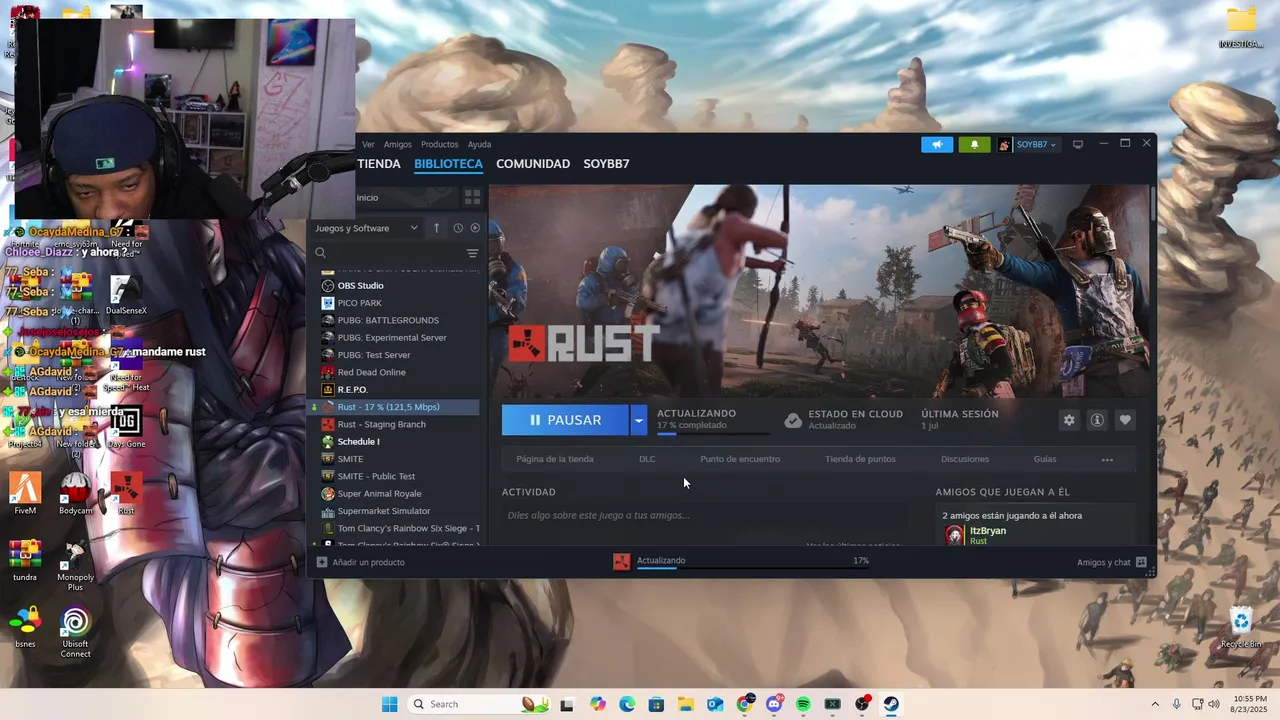Viewport: 1280px width, 720px height.
Task: Toggle ready-to-play filter icon
Action: pos(475,228)
